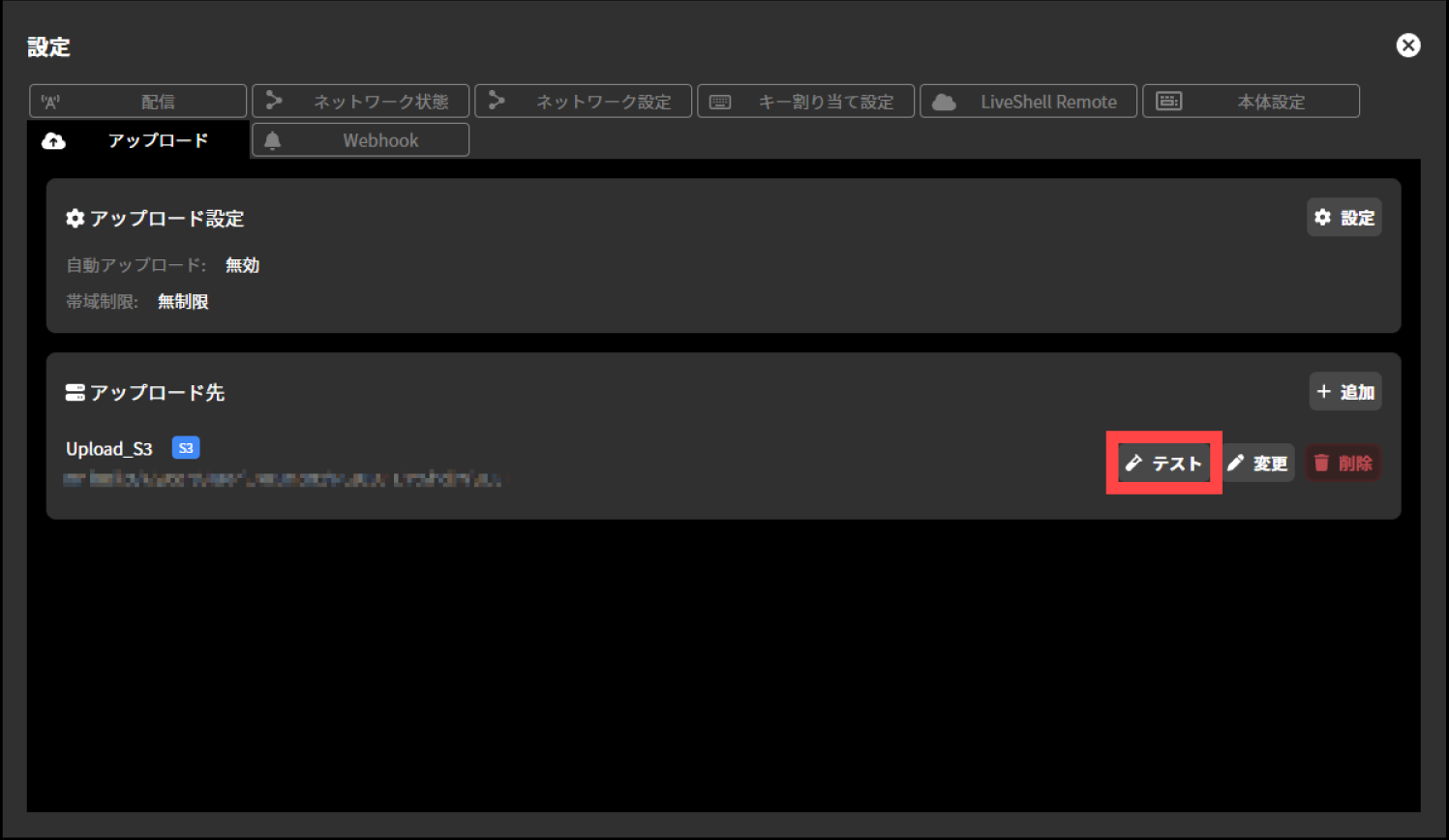Select the アップロード tab
Image resolution: width=1449 pixels, height=840 pixels.
138,140
